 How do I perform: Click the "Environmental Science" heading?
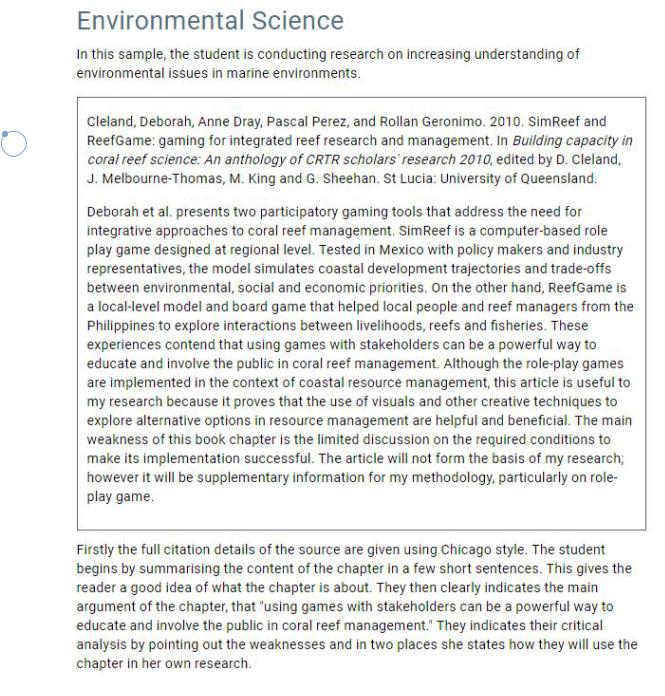pos(209,21)
